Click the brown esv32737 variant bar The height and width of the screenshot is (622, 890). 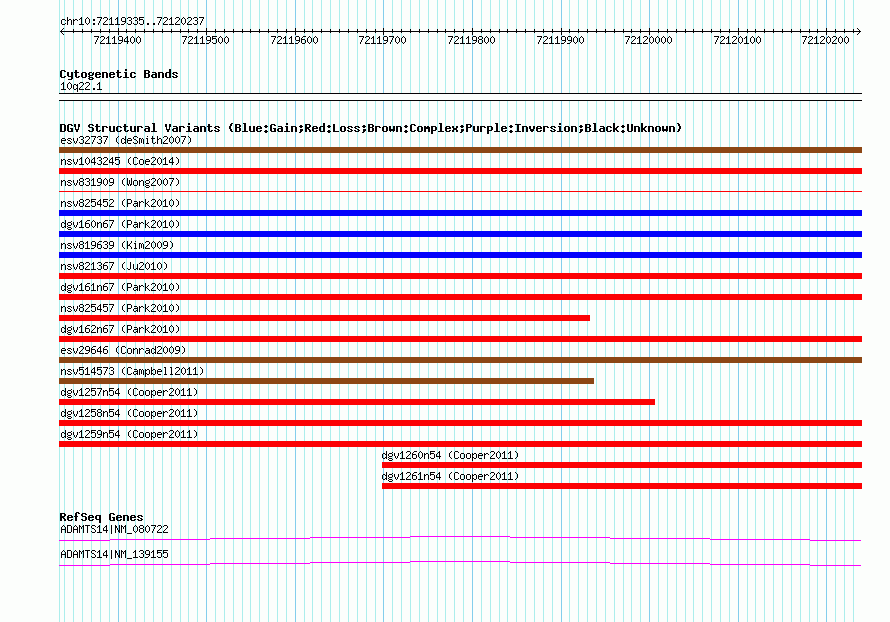[460, 150]
